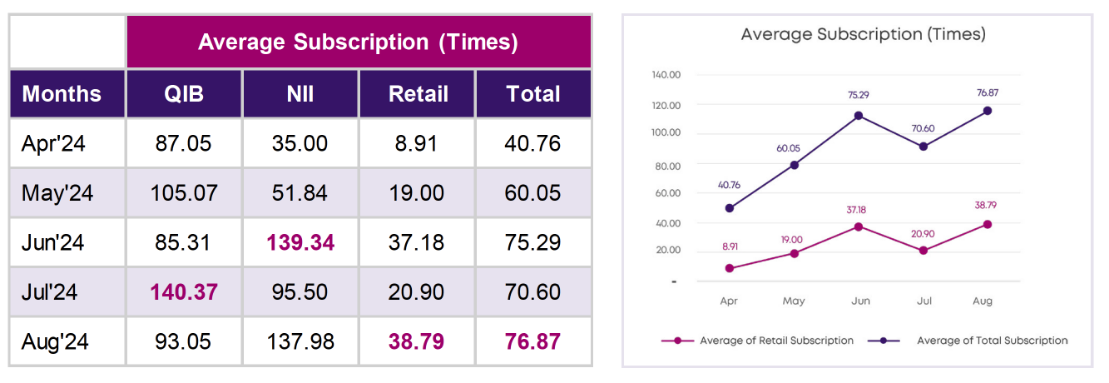The height and width of the screenshot is (383, 1109).
Task: Click the Months header cell
Action: [68, 94]
